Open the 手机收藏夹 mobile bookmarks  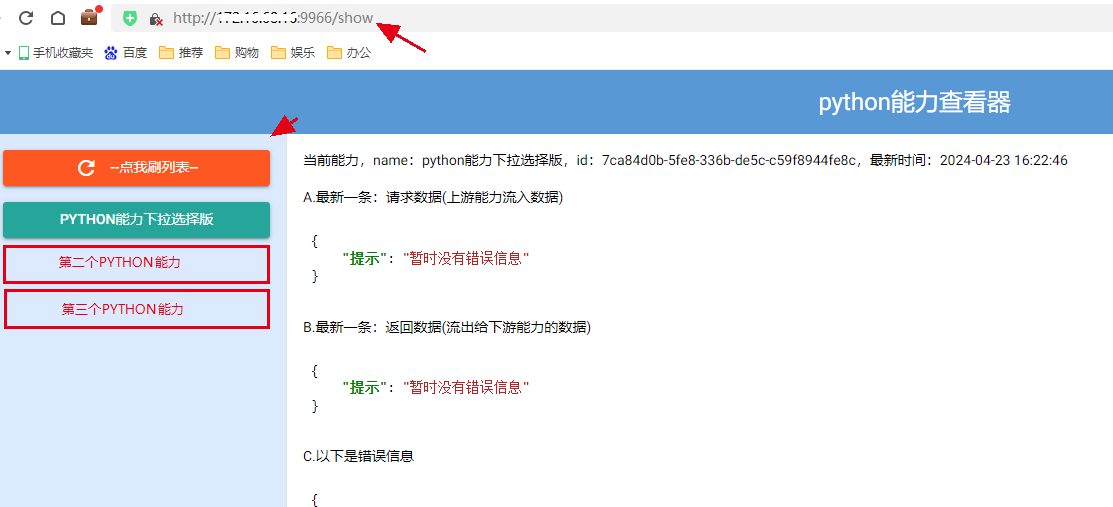pos(55,53)
